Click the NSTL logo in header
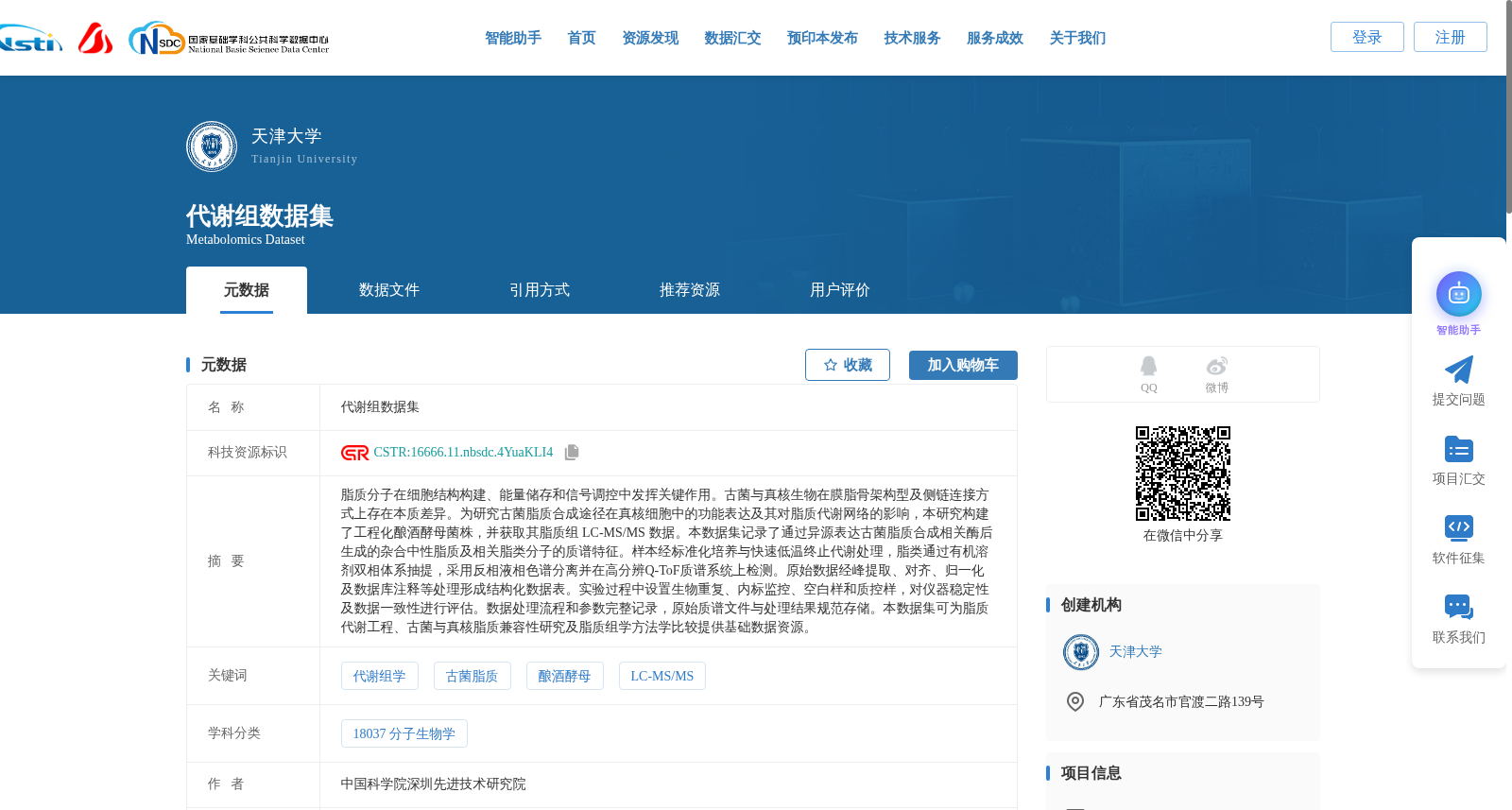The image size is (1512, 810). click(x=30, y=39)
